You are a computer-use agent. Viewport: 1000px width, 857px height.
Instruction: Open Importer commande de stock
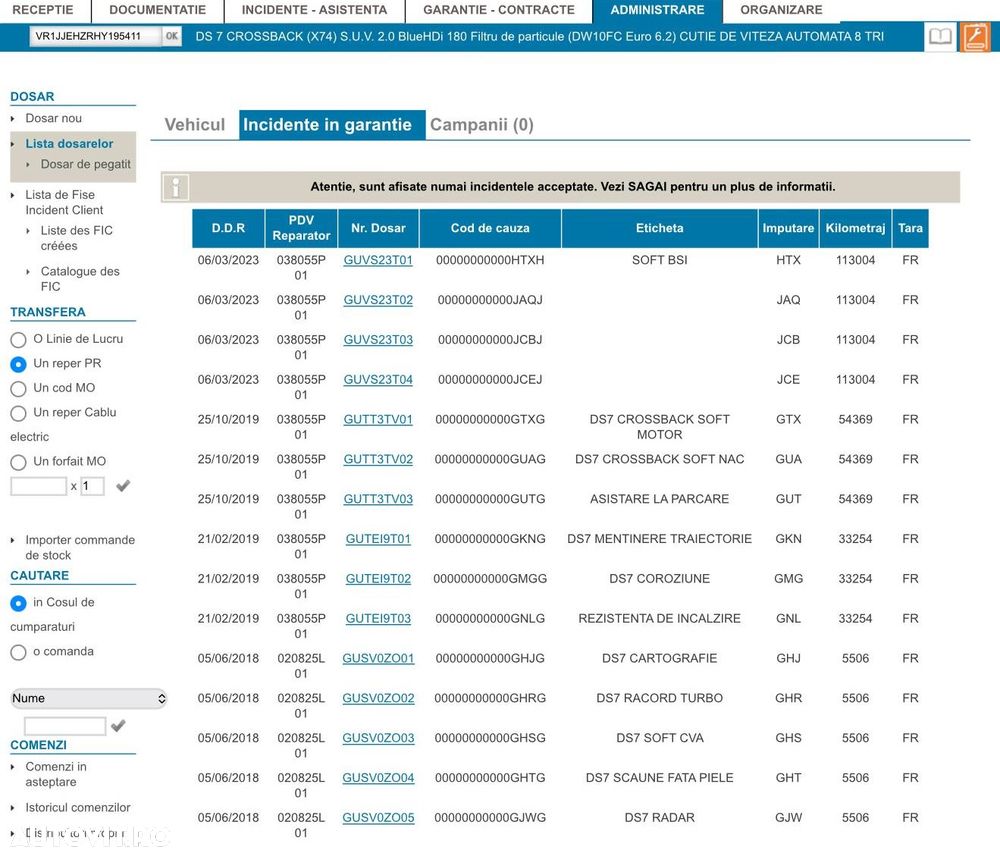[x=80, y=548]
